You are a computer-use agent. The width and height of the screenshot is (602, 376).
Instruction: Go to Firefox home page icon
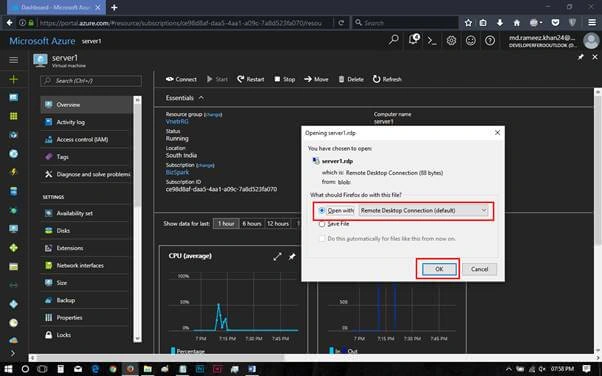[517, 23]
